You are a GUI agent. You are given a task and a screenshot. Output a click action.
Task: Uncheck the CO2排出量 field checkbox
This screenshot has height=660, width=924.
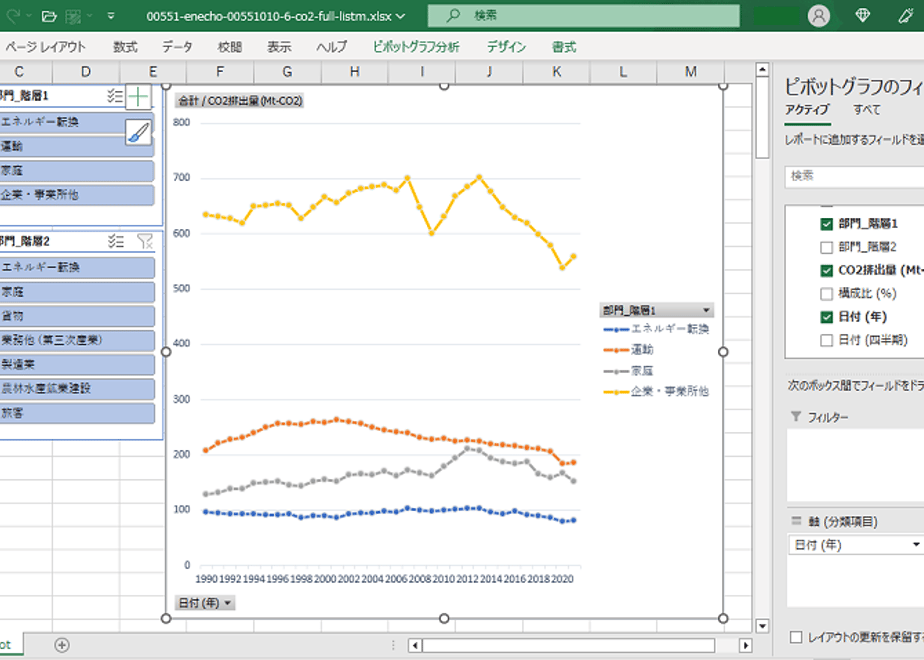point(826,270)
